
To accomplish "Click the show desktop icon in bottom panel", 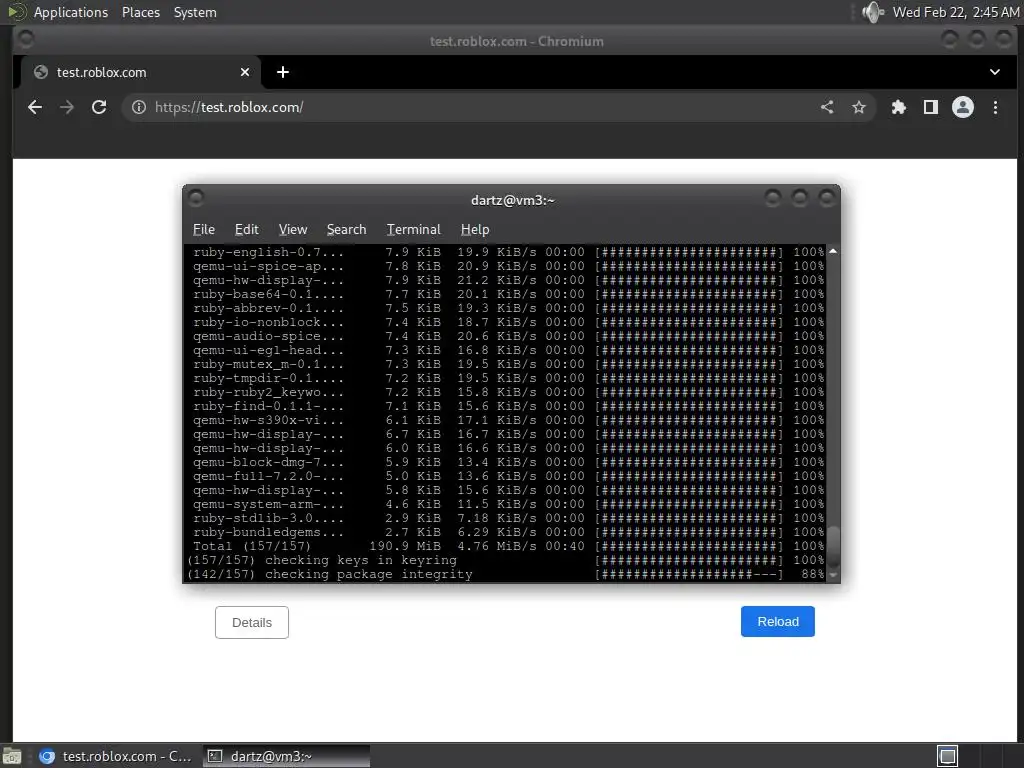I will tap(11, 756).
